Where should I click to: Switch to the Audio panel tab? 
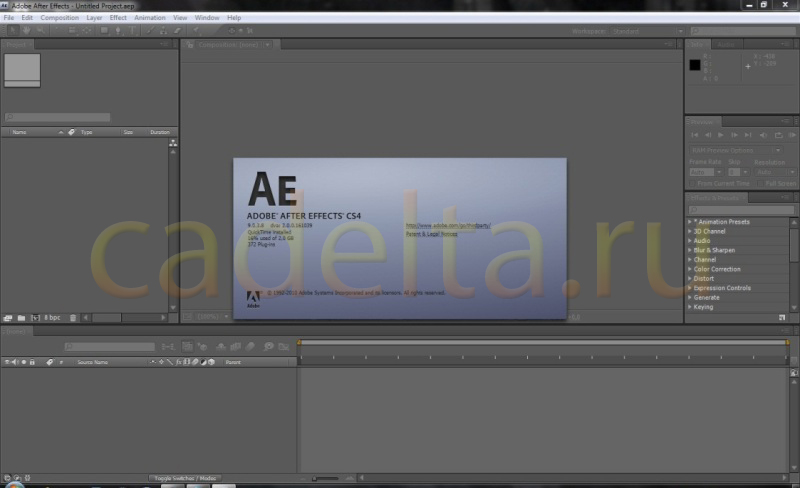click(726, 44)
